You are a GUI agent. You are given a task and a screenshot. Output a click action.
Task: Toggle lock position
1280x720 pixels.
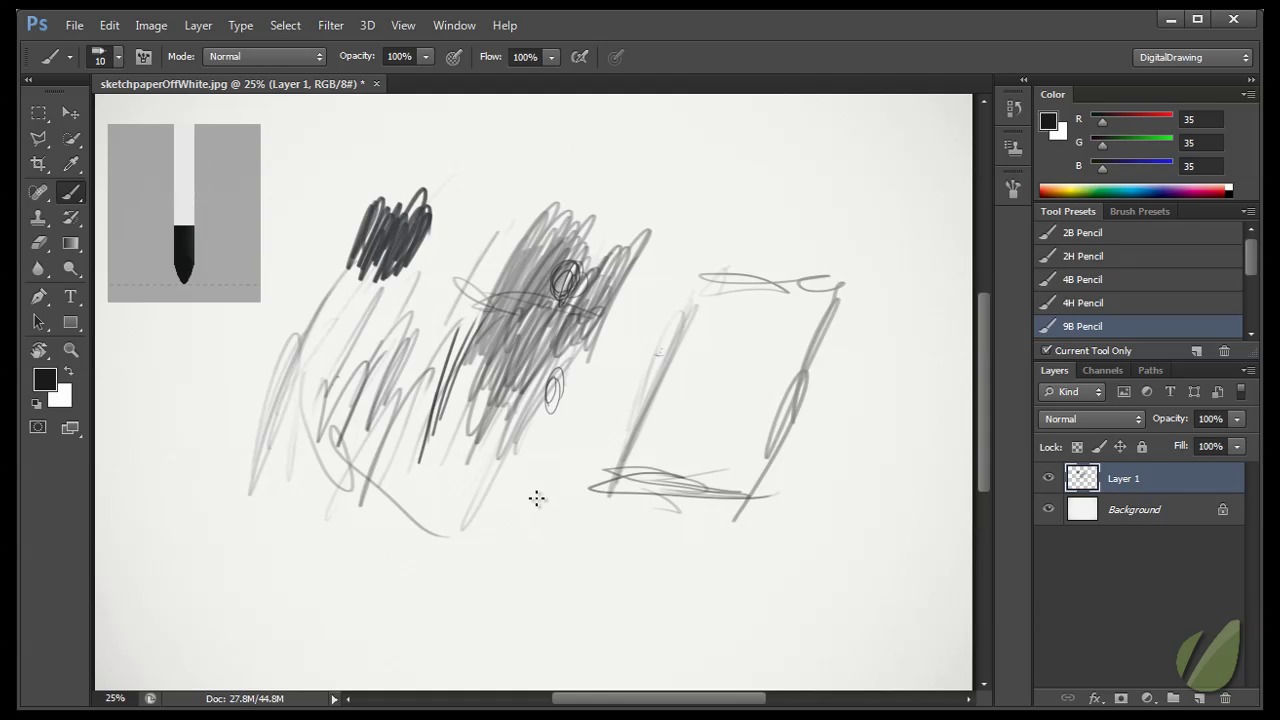point(1120,447)
